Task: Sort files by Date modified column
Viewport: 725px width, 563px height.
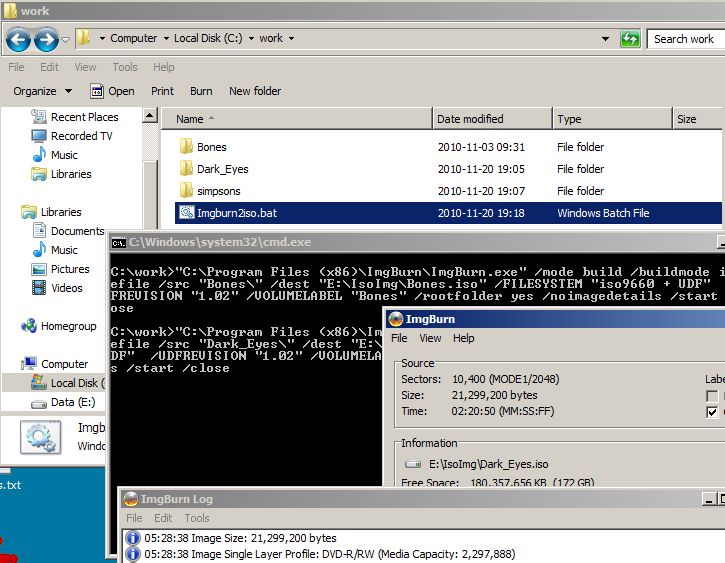Action: pyautogui.click(x=493, y=119)
